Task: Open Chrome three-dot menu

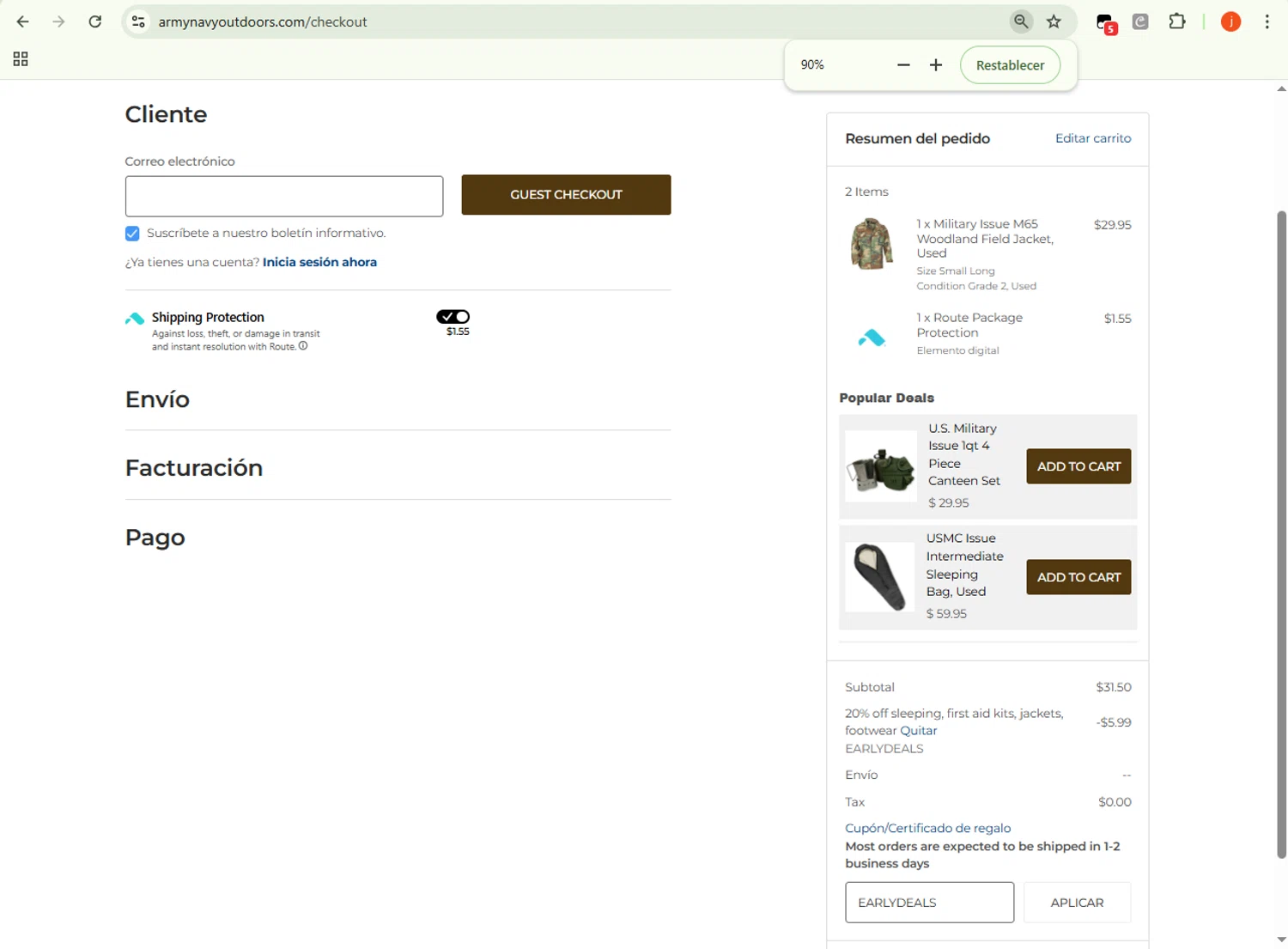Action: tap(1267, 21)
